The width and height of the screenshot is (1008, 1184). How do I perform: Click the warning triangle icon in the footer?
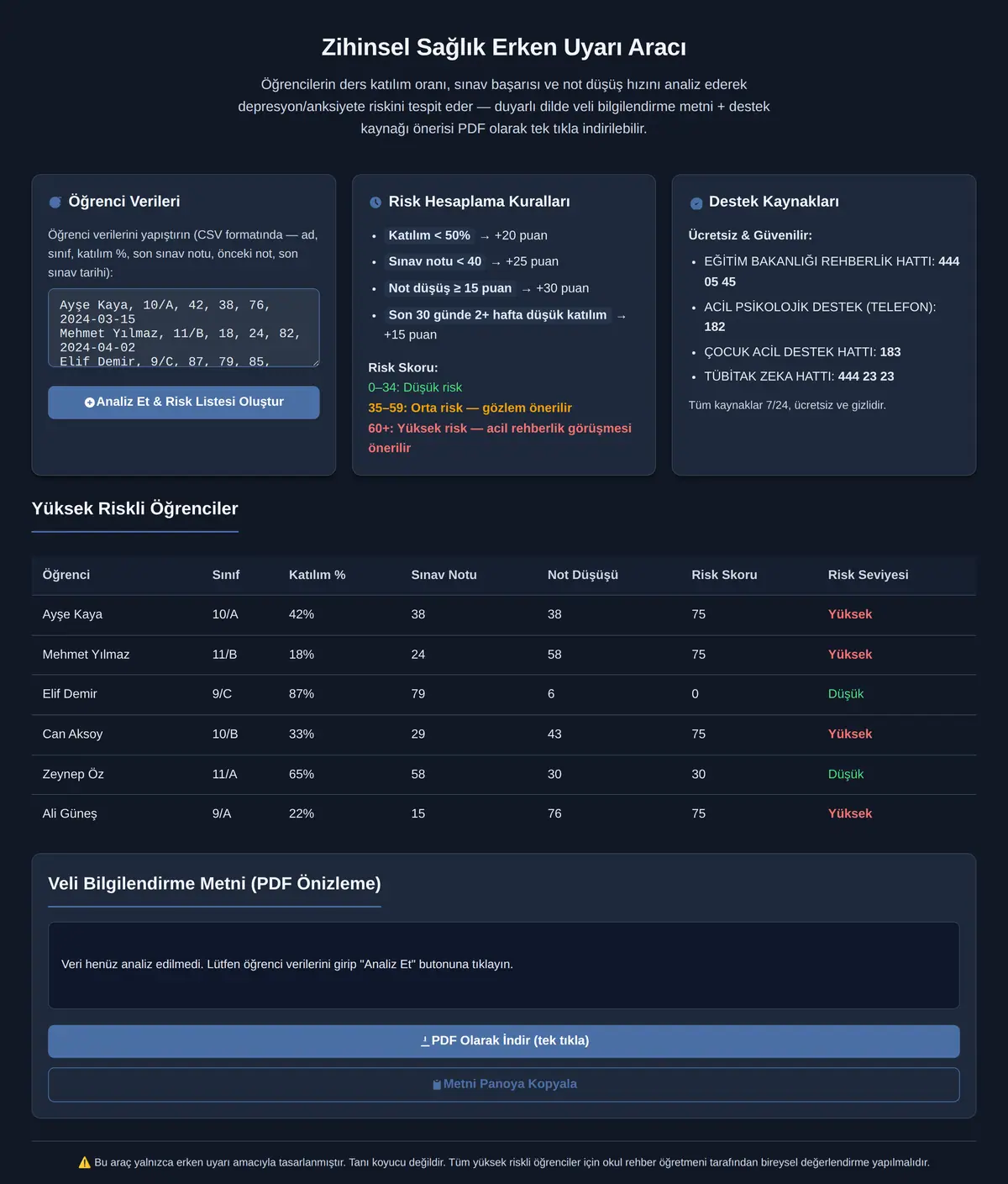click(84, 1163)
